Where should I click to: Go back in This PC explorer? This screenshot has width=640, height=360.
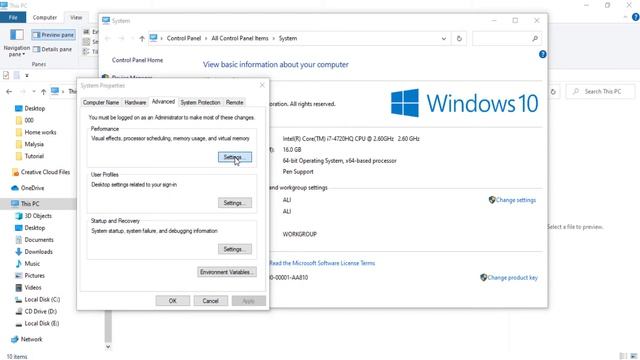point(9,91)
